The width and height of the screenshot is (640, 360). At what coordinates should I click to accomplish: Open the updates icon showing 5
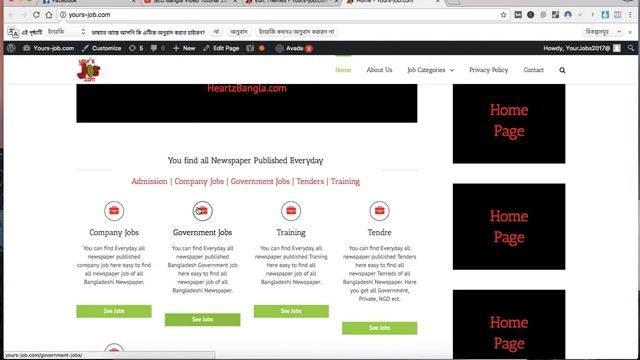136,48
